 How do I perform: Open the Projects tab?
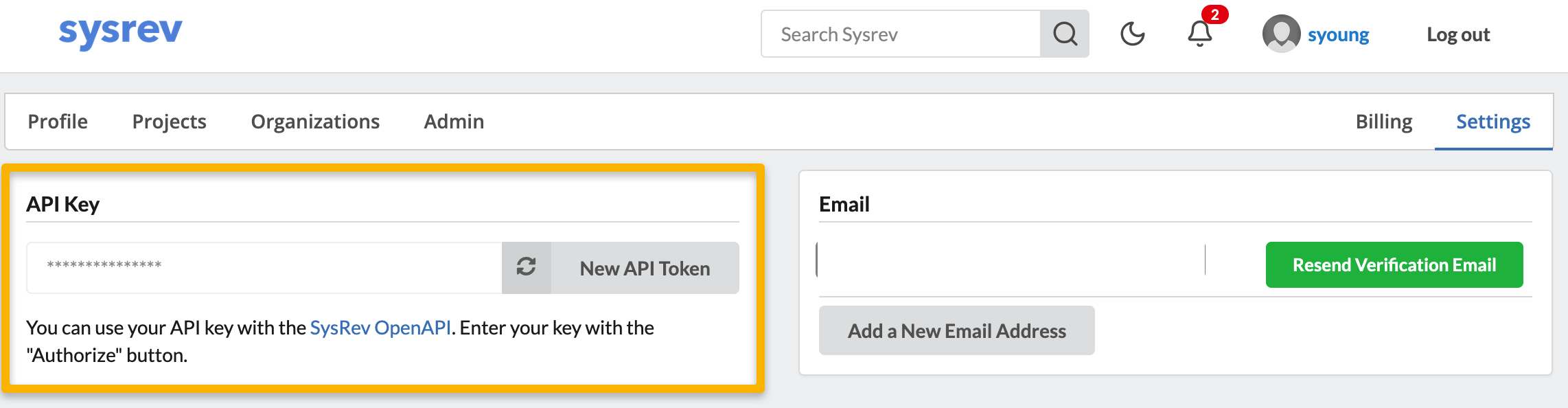coord(169,122)
